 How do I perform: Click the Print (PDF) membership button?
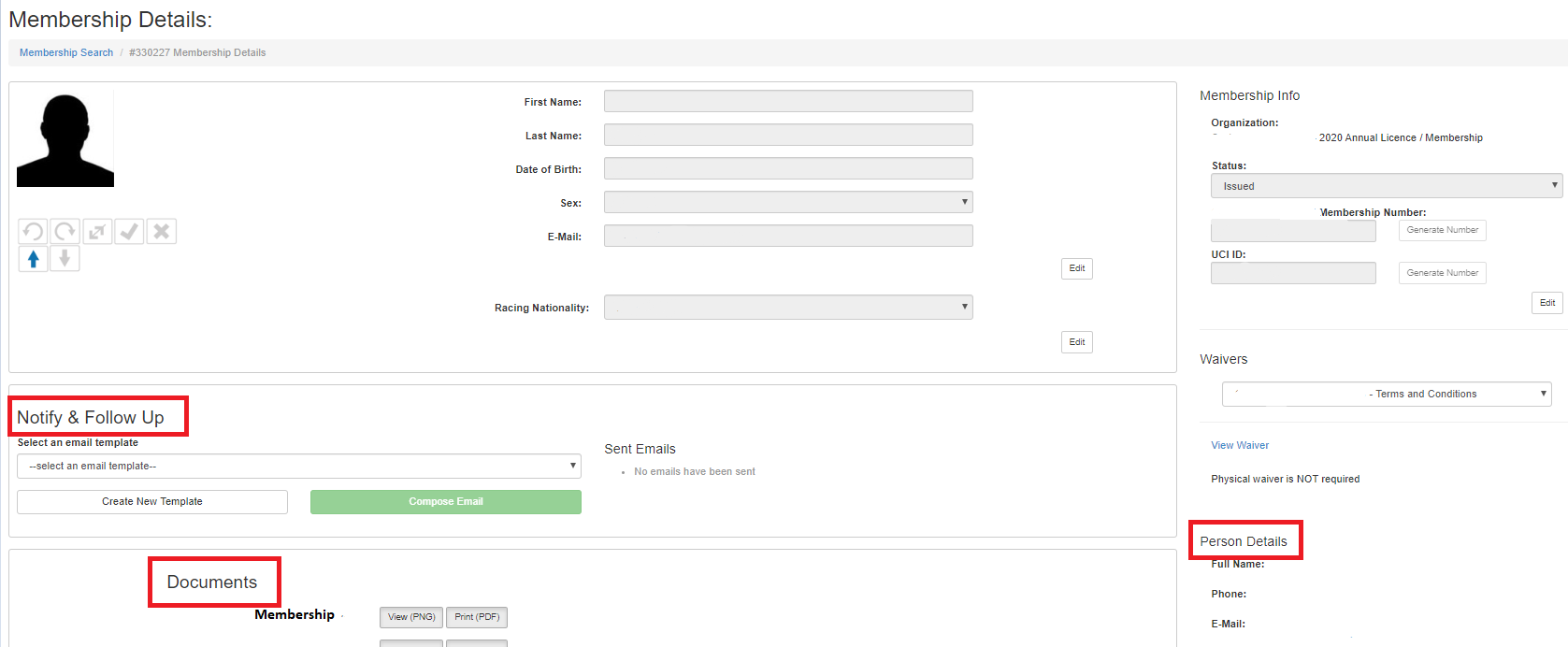tap(477, 617)
